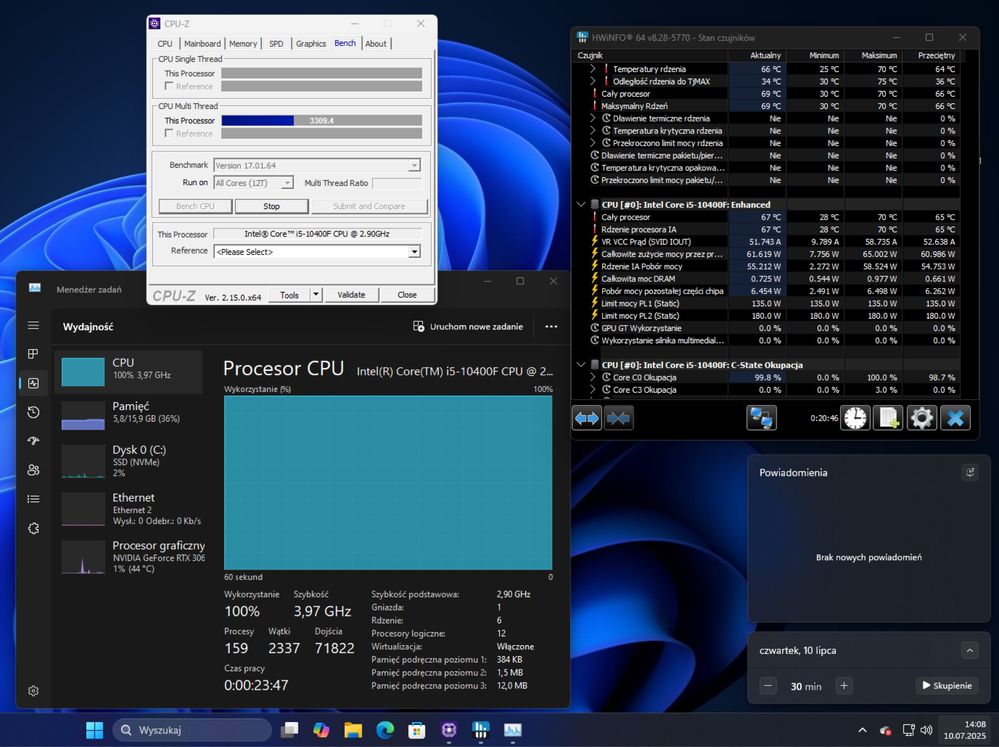Open Startup apps icon in Task Manager sidebar

coord(33,441)
